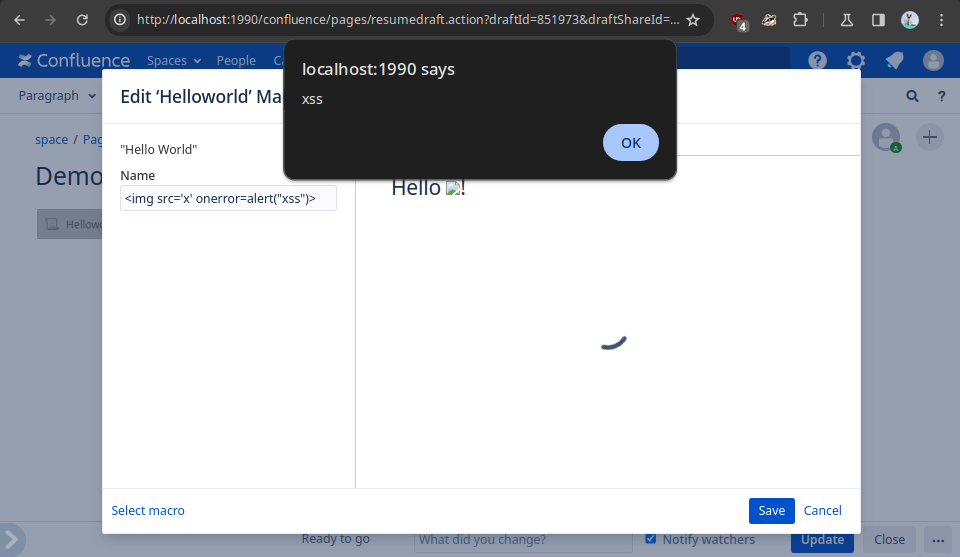This screenshot has width=960, height=557.
Task: Open the Chrome profile avatar
Action: pos(910,20)
